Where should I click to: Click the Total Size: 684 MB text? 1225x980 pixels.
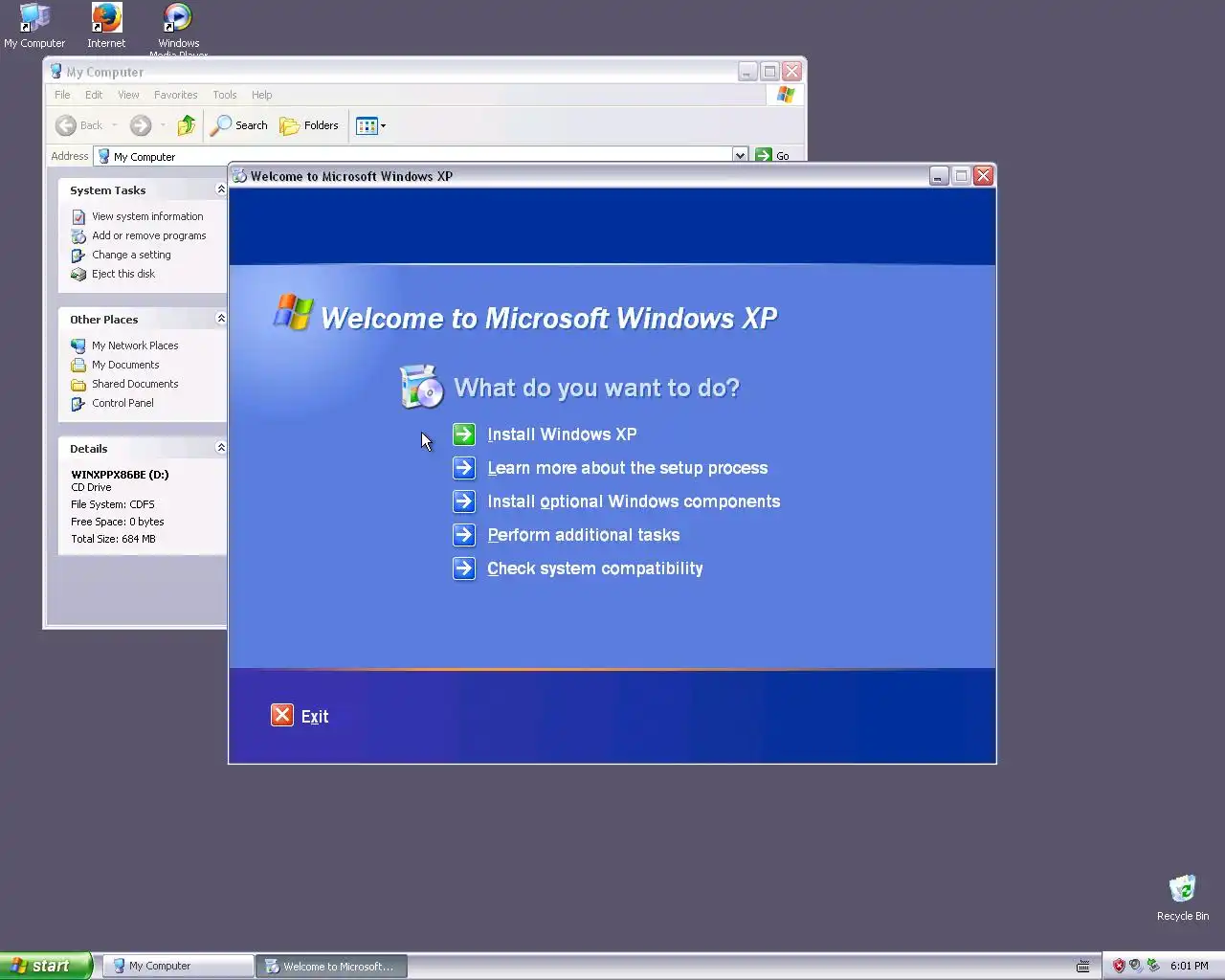pos(113,539)
